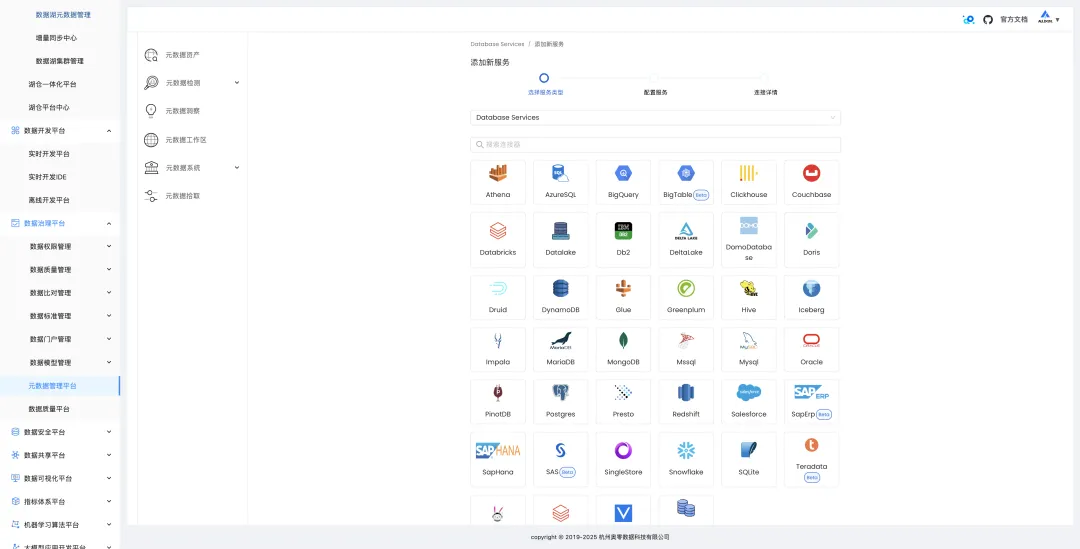Viewport: 1080px width, 549px height.
Task: Select the Datalake connector
Action: pyautogui.click(x=561, y=240)
